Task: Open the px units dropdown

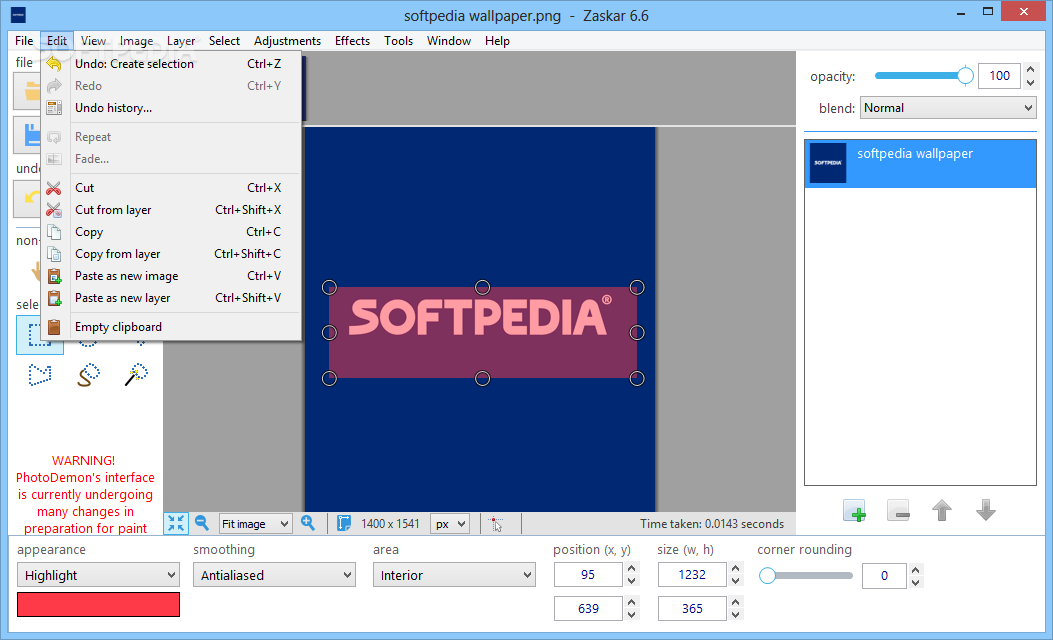Action: 449,524
